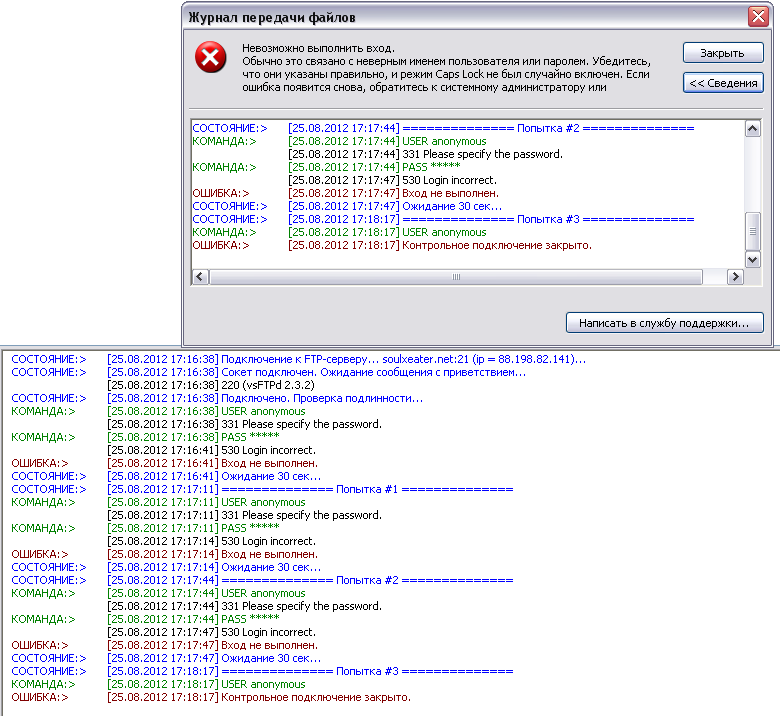
Task: Select lower log line '17:18:17] Попытка #3'
Action: point(262,671)
